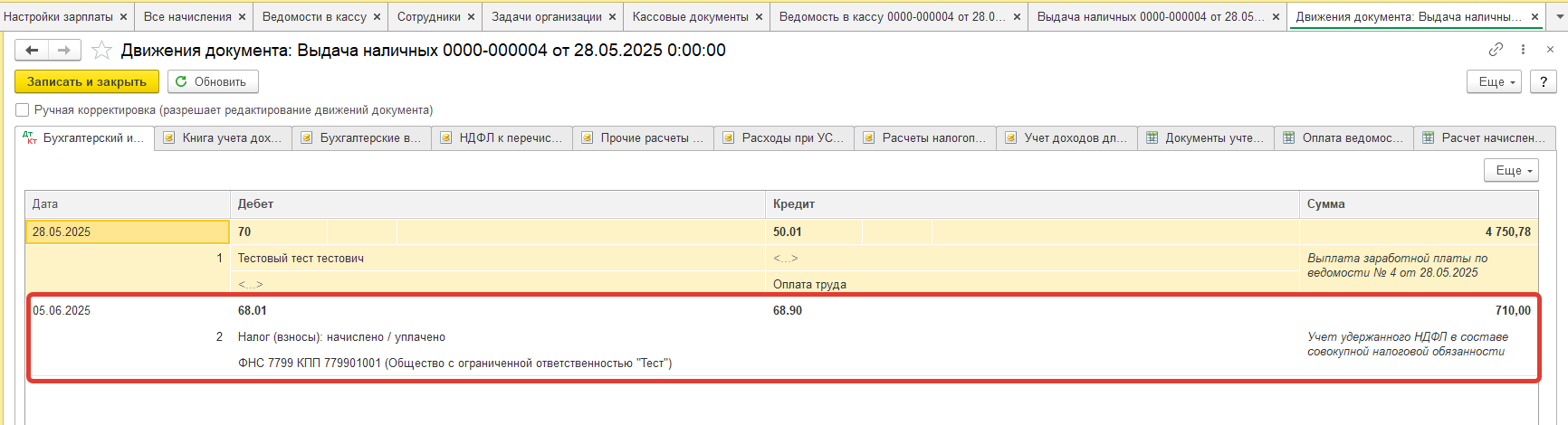Screen dimensions: 1568x425
Task: Open the Книга учета доходов tab
Action: click(224, 138)
